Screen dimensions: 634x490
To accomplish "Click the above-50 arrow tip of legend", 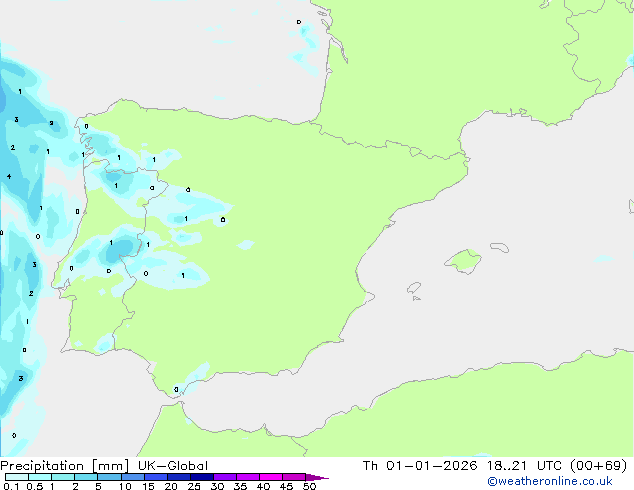I will 317,477.
